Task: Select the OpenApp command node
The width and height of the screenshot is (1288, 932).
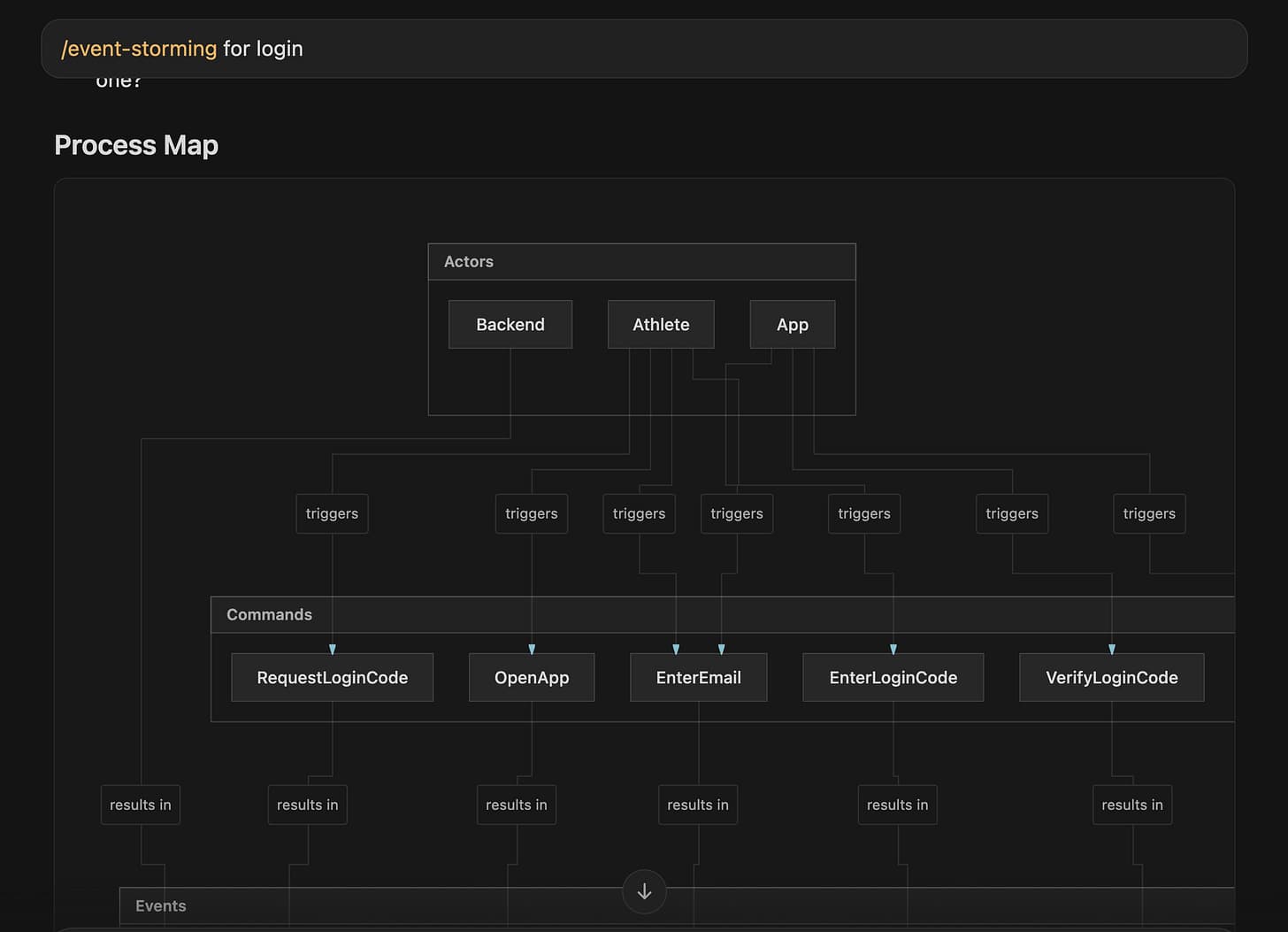Action: pyautogui.click(x=532, y=678)
